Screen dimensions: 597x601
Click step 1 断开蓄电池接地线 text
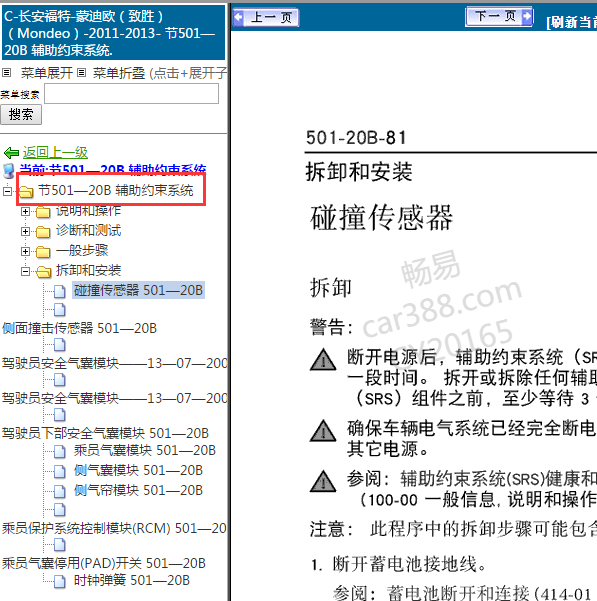399,564
